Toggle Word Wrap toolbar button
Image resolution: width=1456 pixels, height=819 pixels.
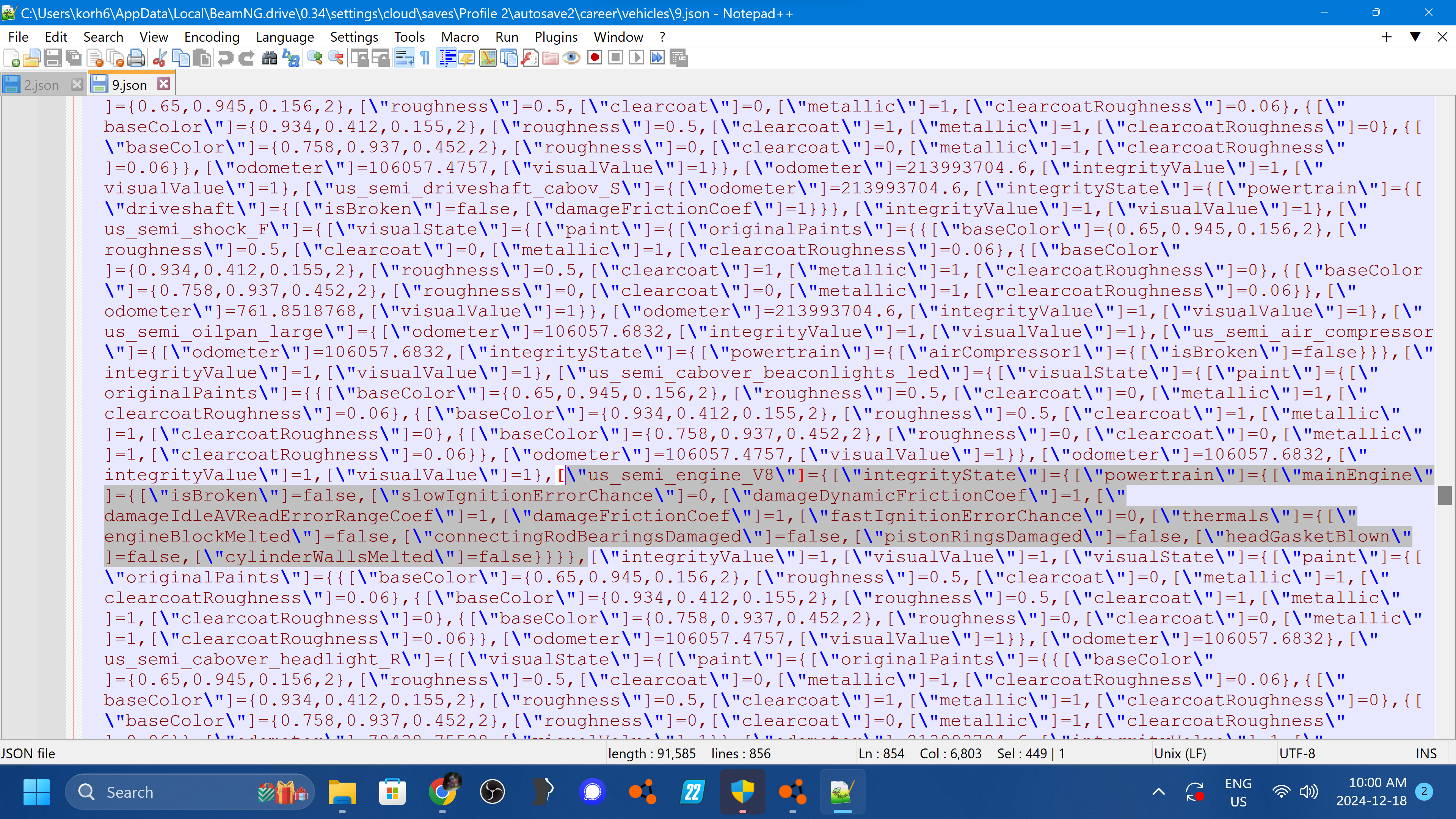(404, 58)
